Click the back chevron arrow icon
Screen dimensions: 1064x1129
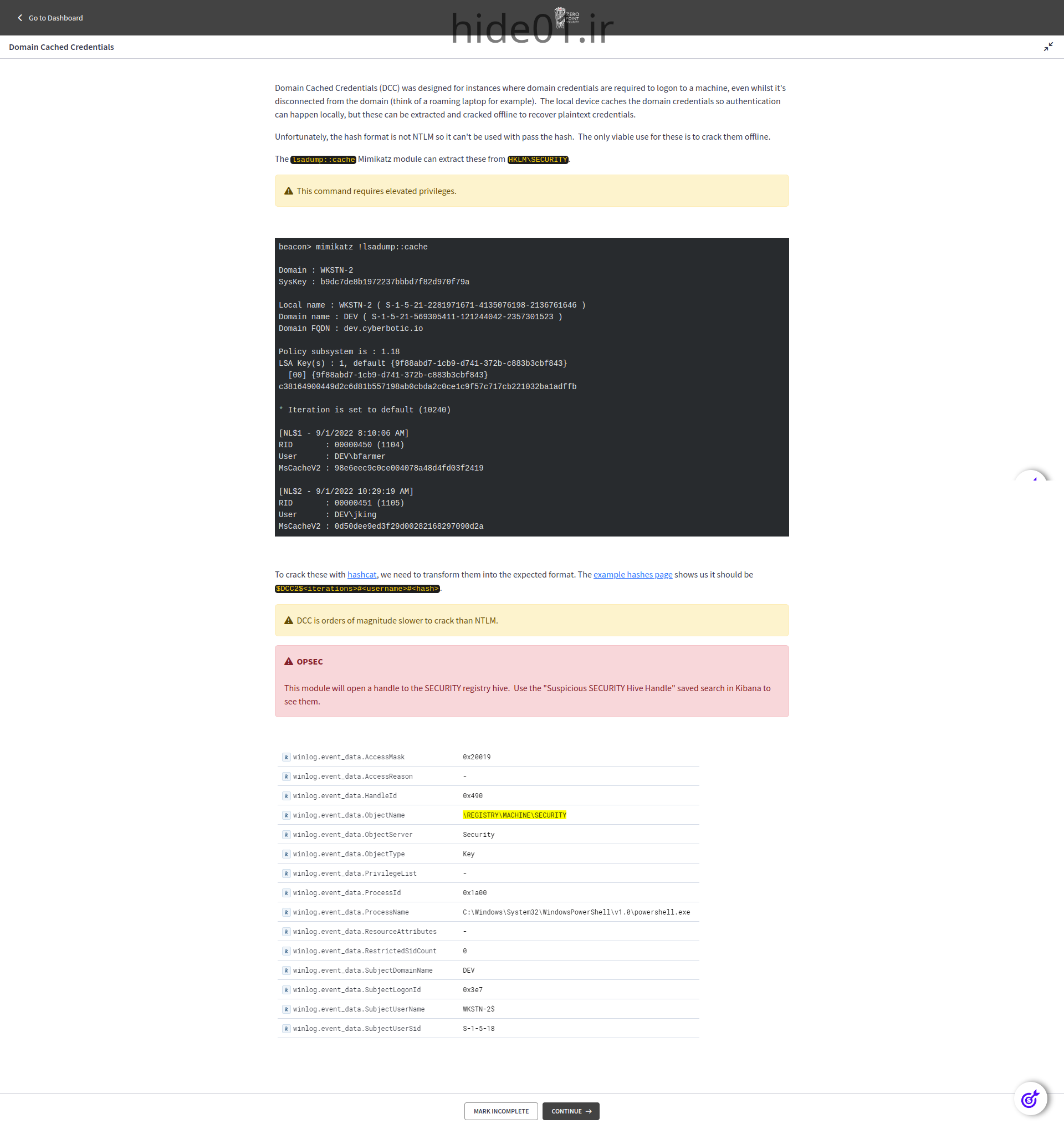[20, 18]
